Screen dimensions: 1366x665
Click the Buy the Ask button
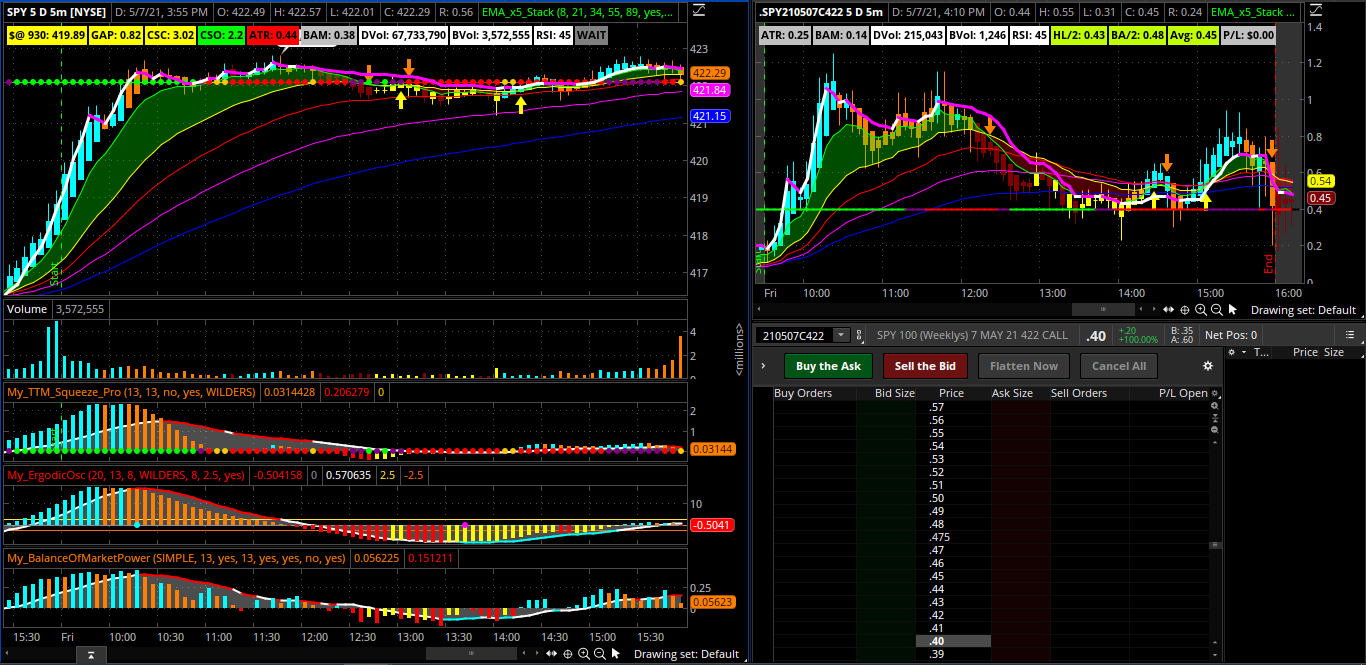[x=828, y=366]
